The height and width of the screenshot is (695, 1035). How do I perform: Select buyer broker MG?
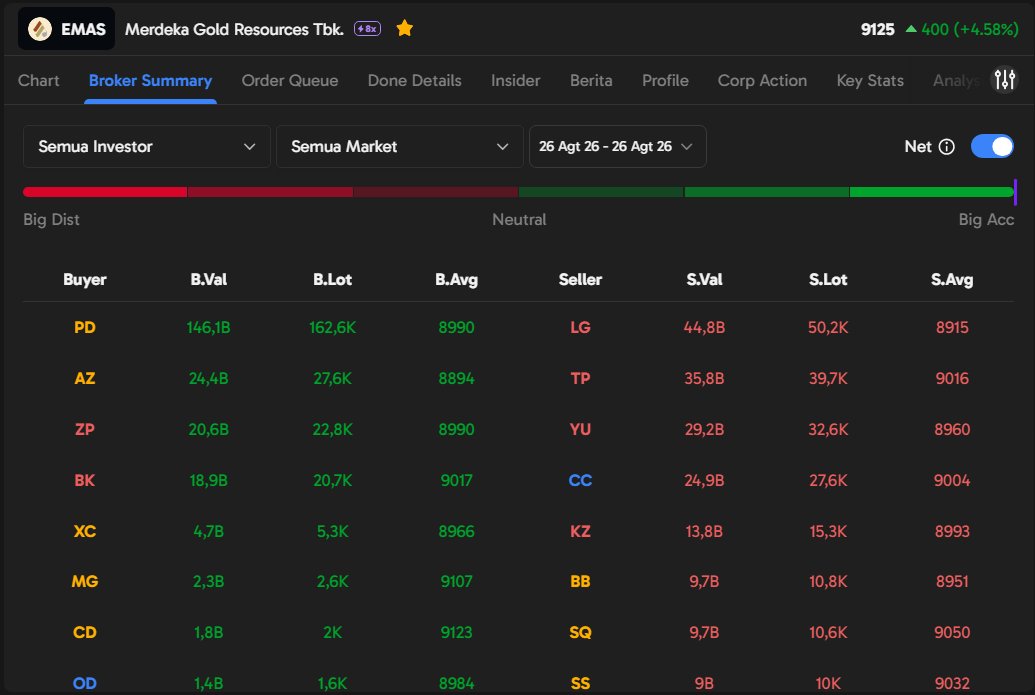[84, 581]
